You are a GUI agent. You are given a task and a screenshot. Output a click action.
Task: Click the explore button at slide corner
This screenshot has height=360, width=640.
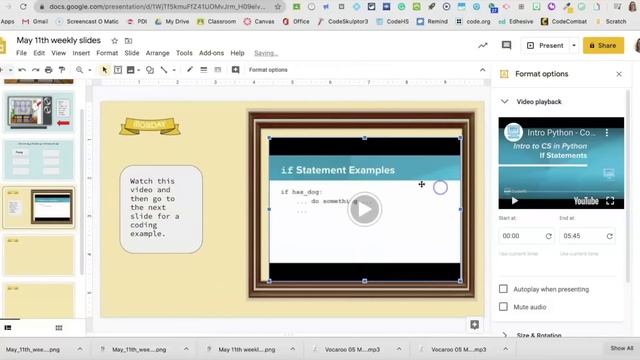pos(474,324)
